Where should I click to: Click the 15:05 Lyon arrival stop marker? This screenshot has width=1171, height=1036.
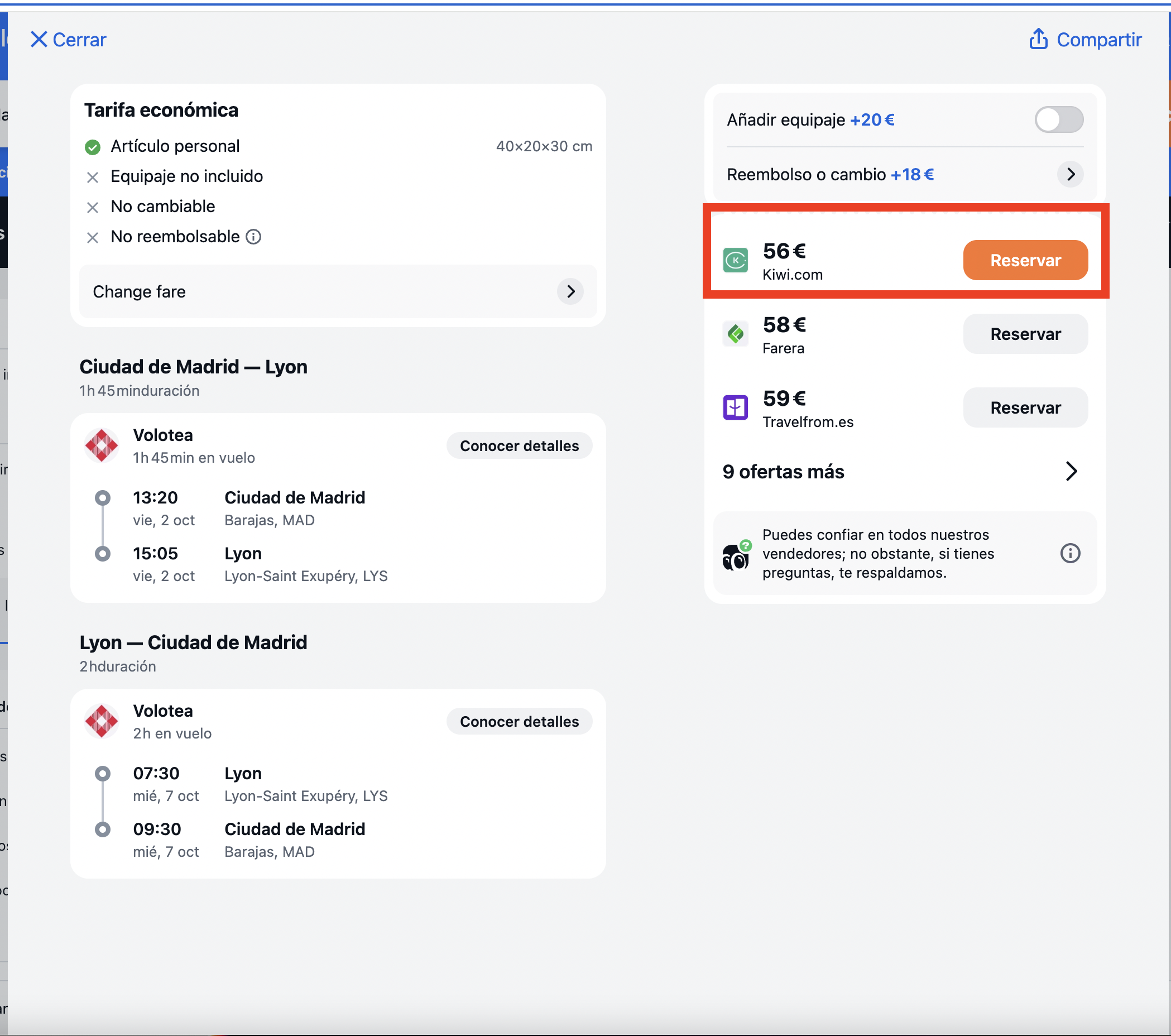coord(103,554)
